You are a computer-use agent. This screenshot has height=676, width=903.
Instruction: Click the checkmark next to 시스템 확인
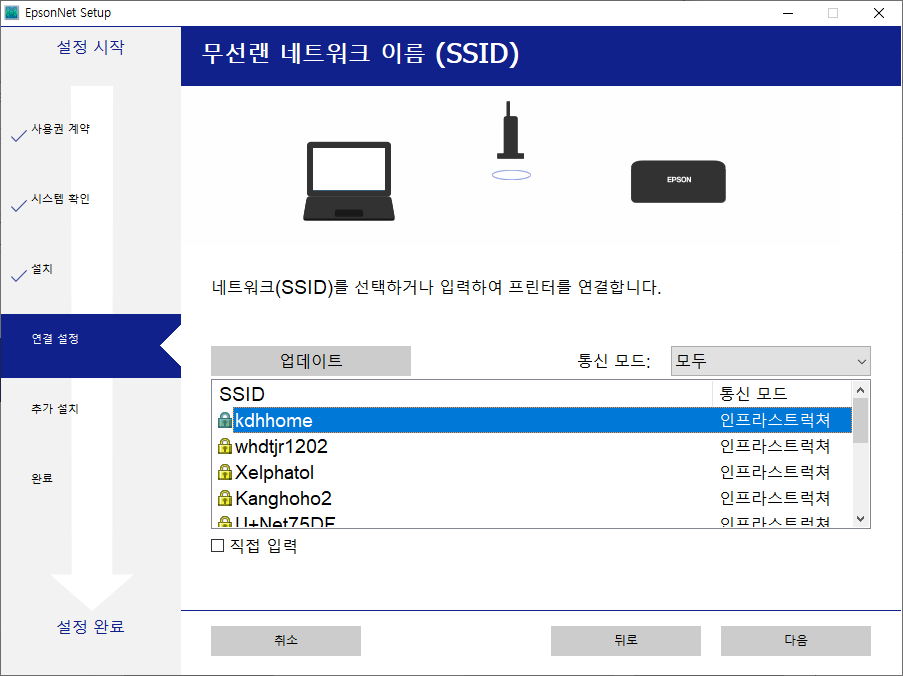(19, 205)
